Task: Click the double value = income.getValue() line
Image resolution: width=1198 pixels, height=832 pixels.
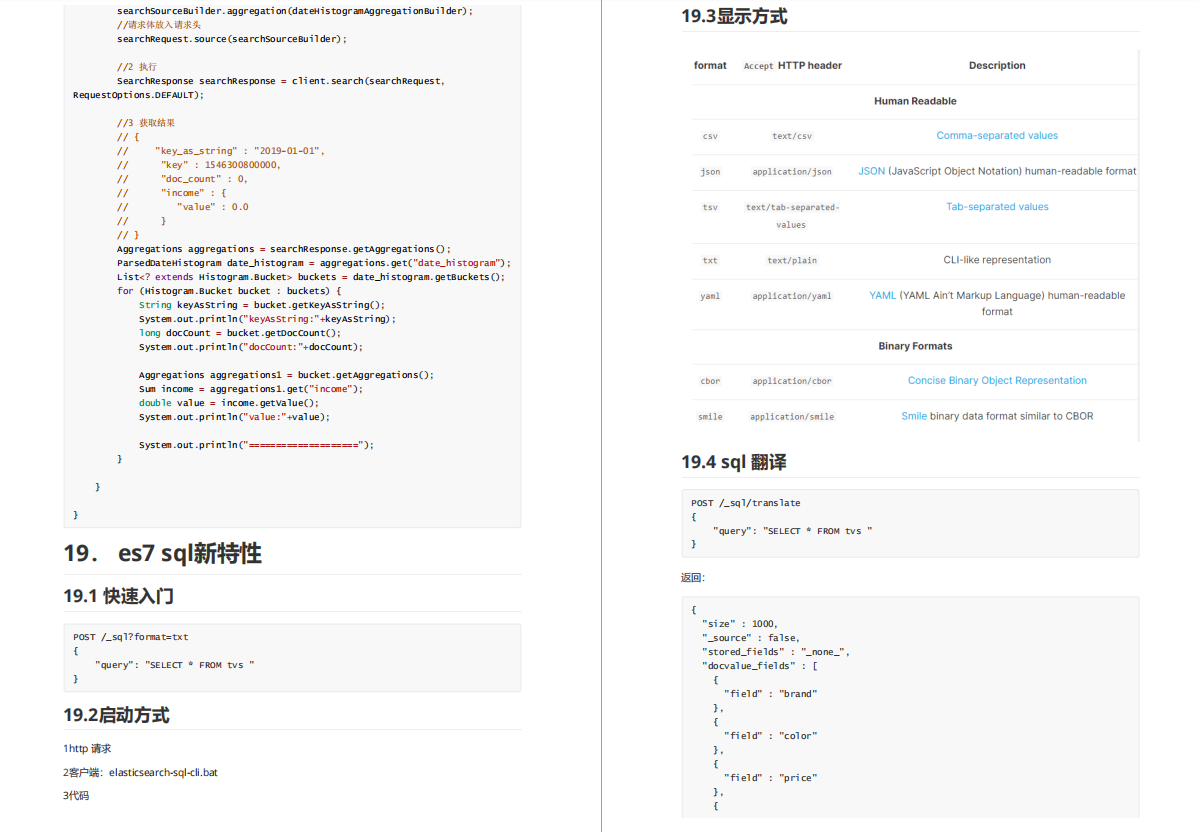Action: (229, 403)
